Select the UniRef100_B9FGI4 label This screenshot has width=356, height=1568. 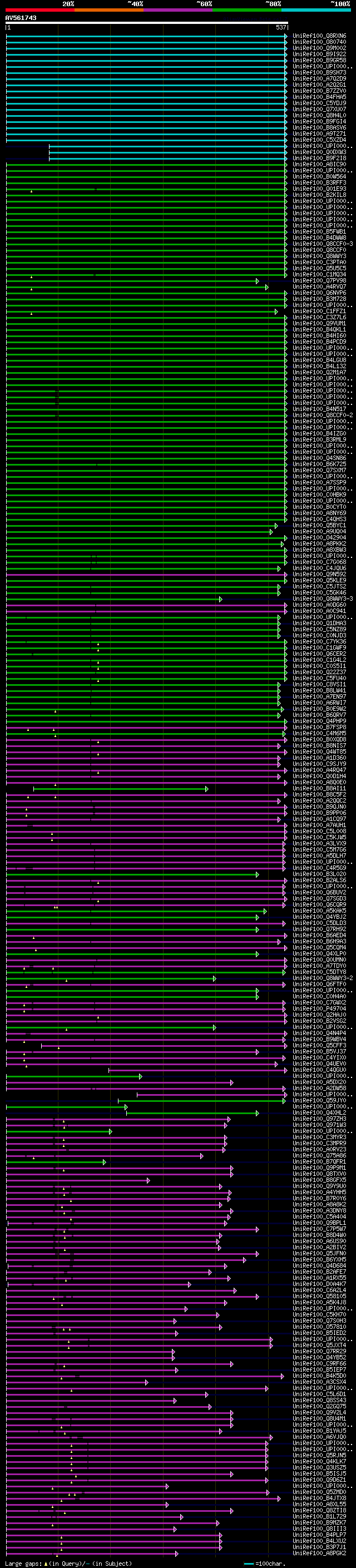319,121
